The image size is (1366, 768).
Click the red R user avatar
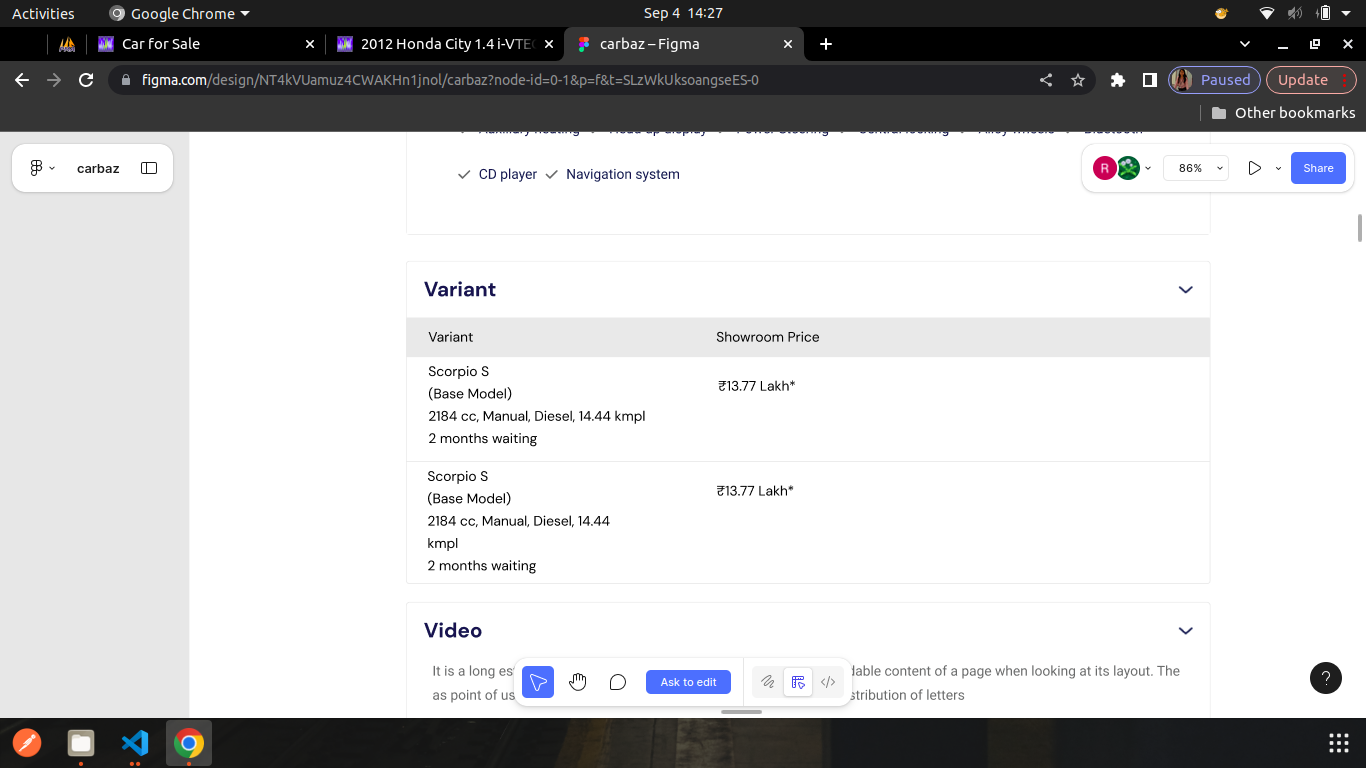(1104, 168)
